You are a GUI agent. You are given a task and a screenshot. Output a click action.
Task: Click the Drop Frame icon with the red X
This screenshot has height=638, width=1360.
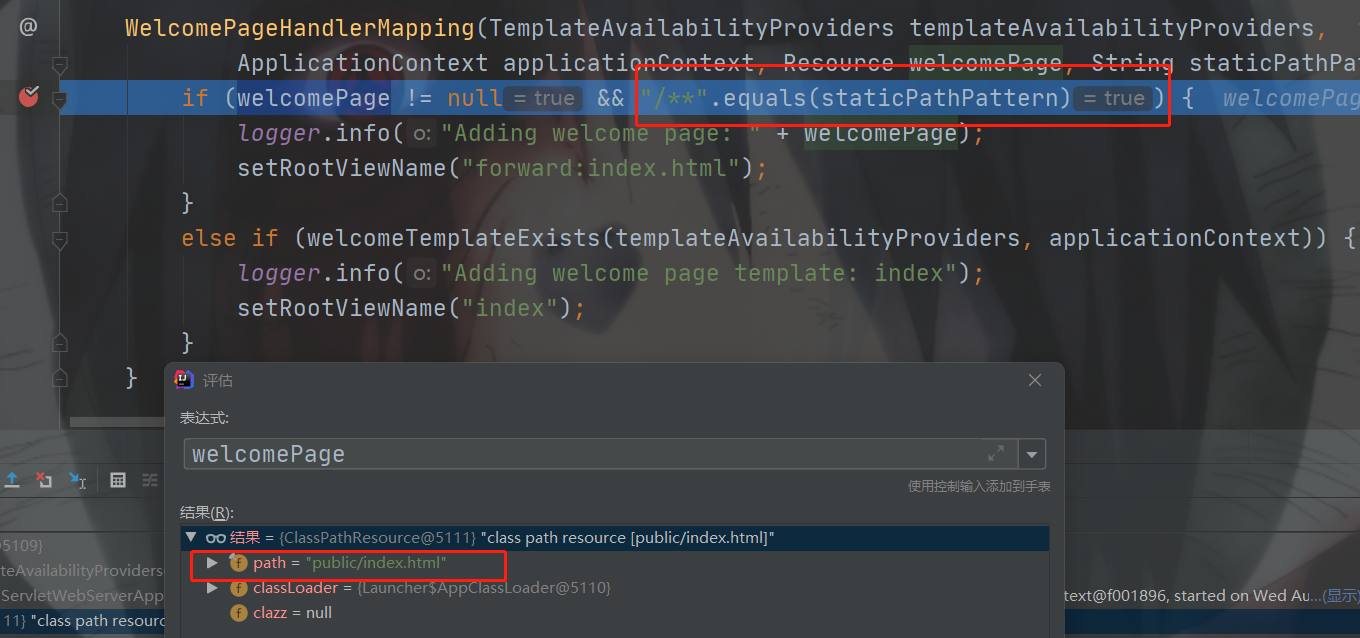coord(44,481)
